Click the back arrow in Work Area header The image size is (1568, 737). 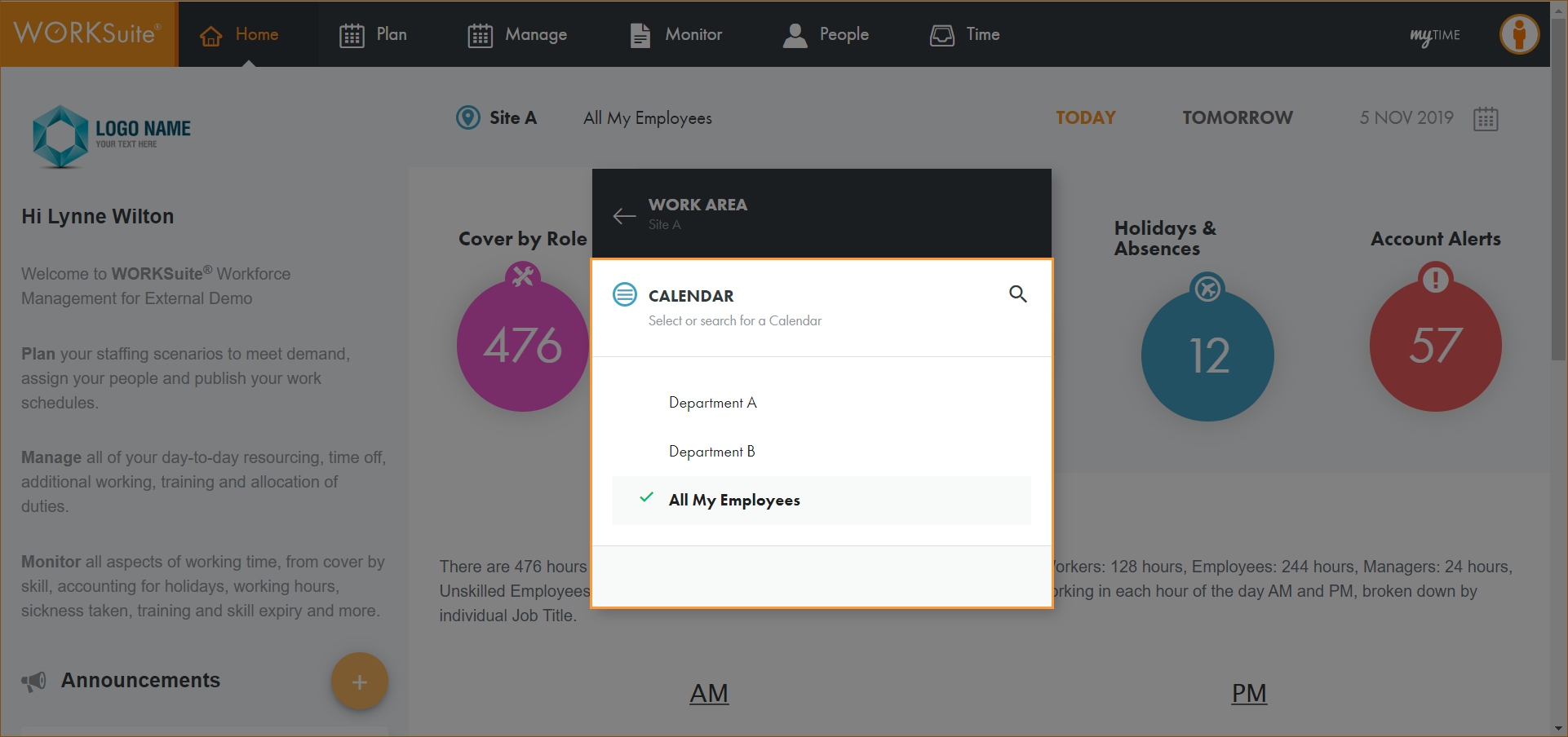(624, 216)
